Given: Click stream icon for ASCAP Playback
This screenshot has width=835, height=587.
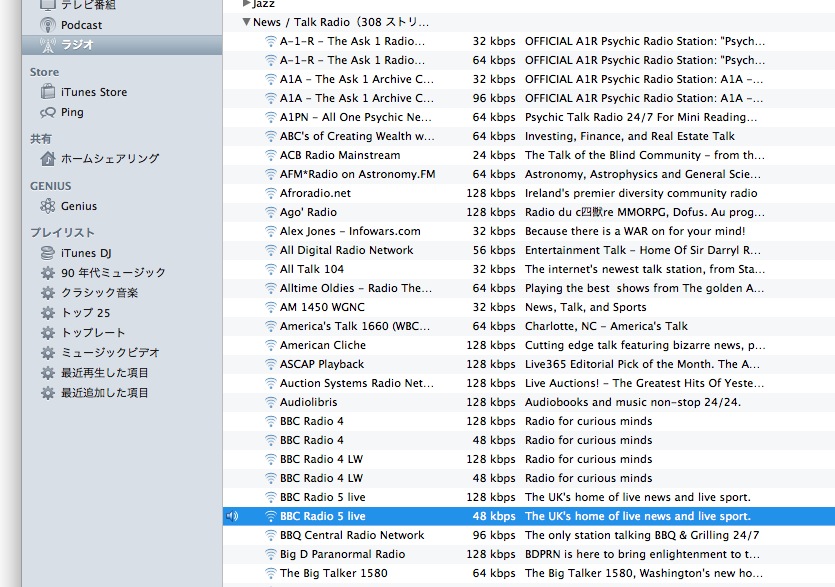Looking at the screenshot, I should pyautogui.click(x=271, y=364).
